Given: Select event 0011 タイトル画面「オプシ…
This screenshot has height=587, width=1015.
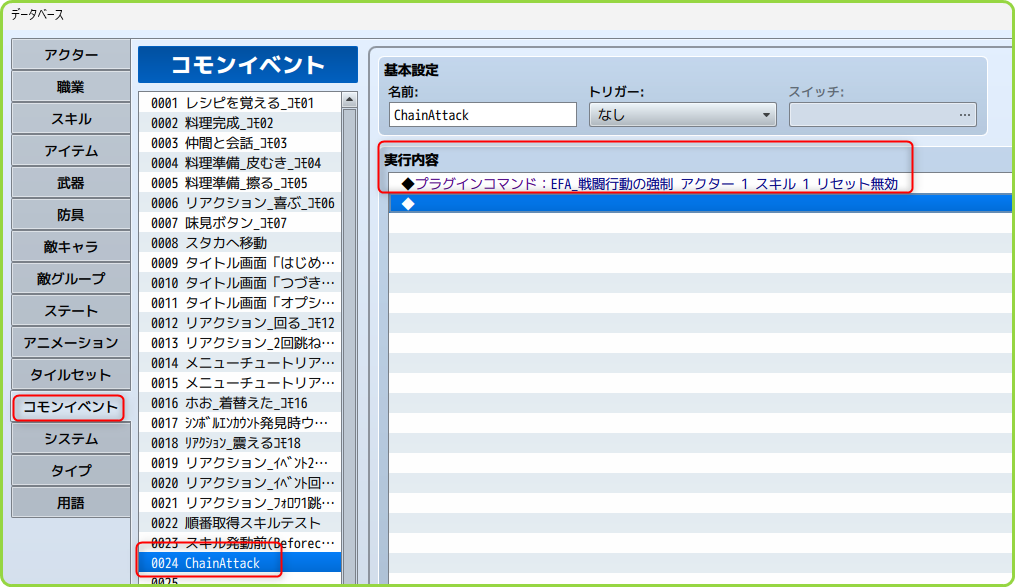Looking at the screenshot, I should pos(240,303).
